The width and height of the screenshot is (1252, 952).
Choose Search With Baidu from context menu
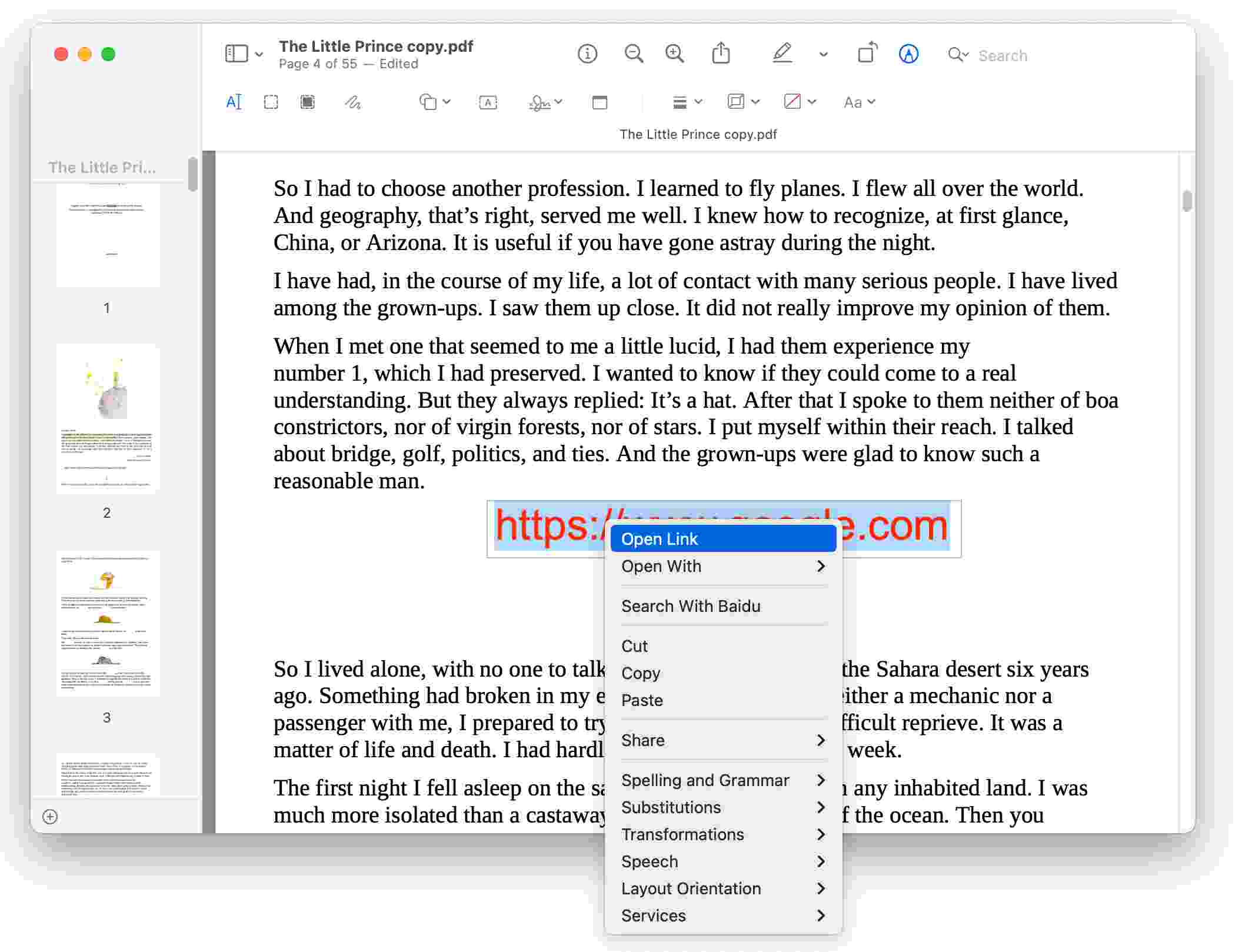[x=691, y=605]
